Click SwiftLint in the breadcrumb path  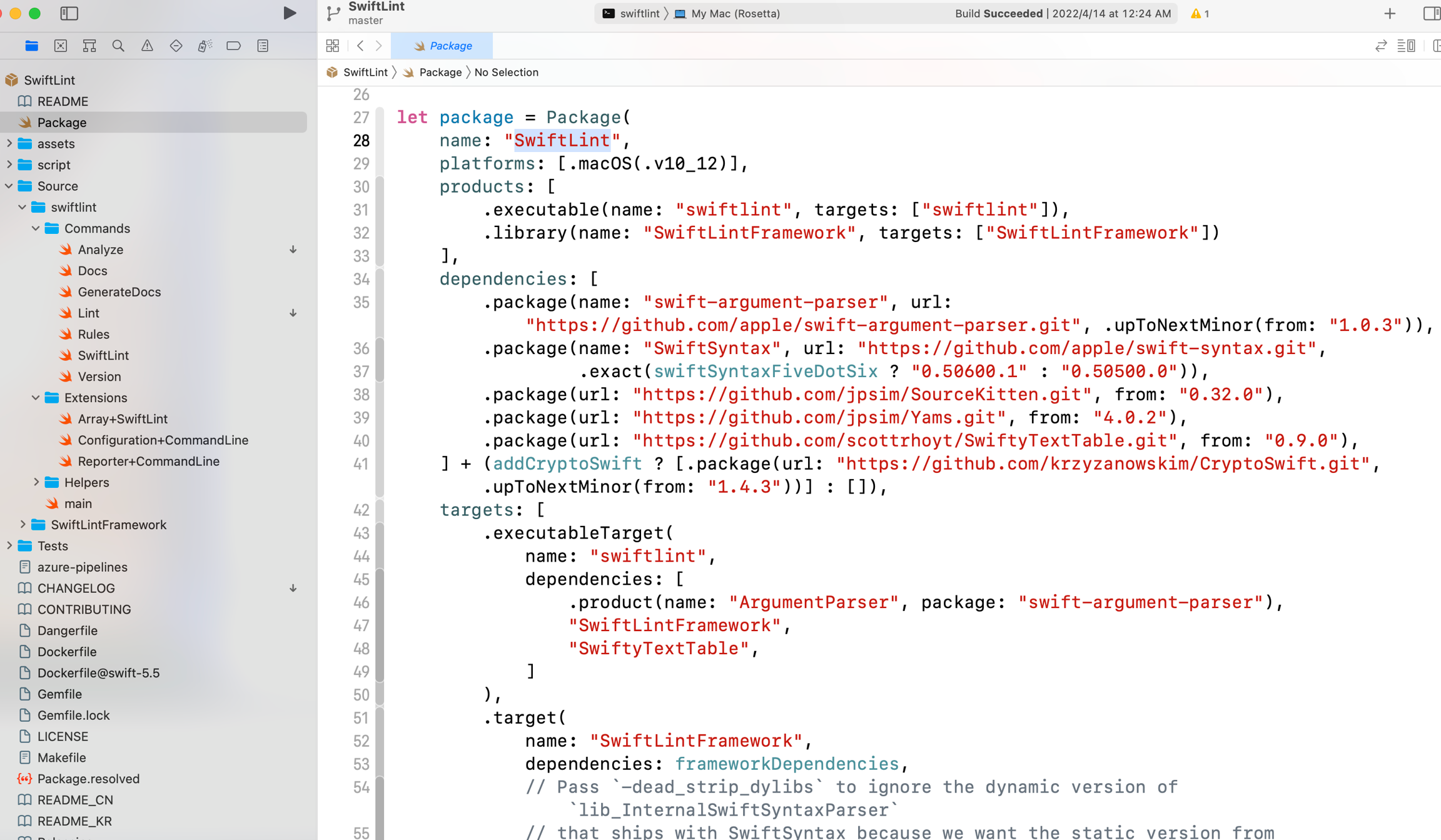(x=365, y=73)
